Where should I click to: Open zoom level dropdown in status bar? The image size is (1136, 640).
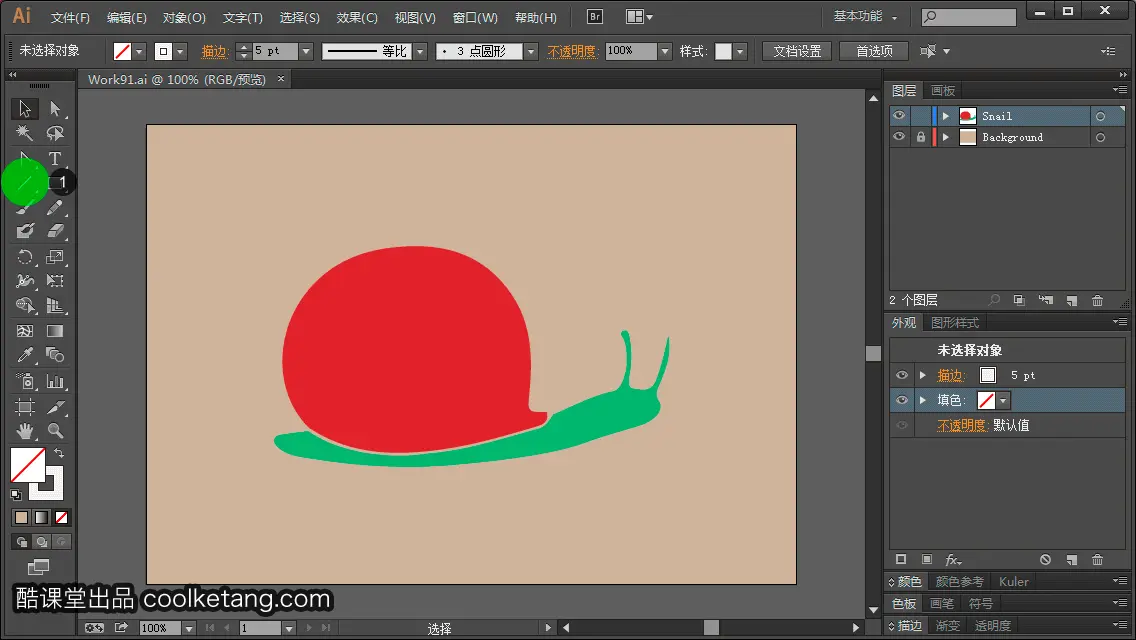coord(188,628)
